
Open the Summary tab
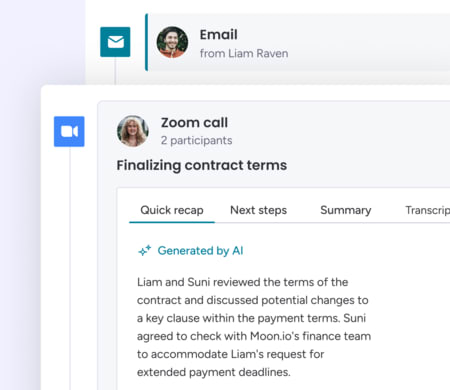click(346, 210)
